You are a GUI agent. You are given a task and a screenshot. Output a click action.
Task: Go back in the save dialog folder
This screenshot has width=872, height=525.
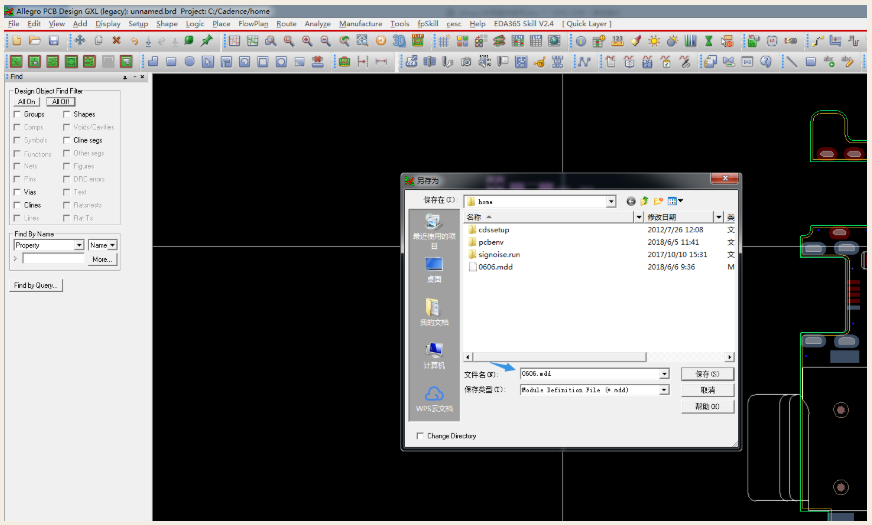[x=631, y=201]
